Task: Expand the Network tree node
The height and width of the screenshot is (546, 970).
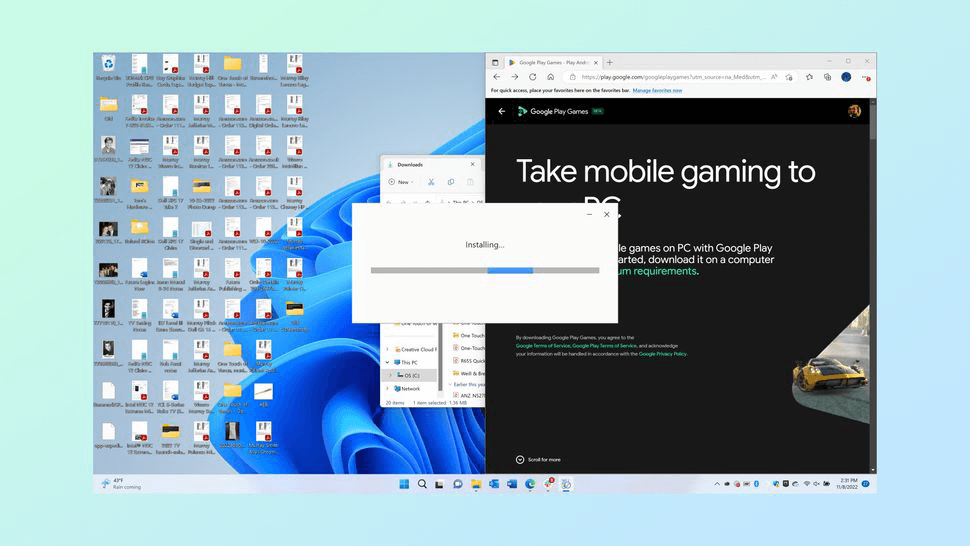Action: [x=388, y=388]
